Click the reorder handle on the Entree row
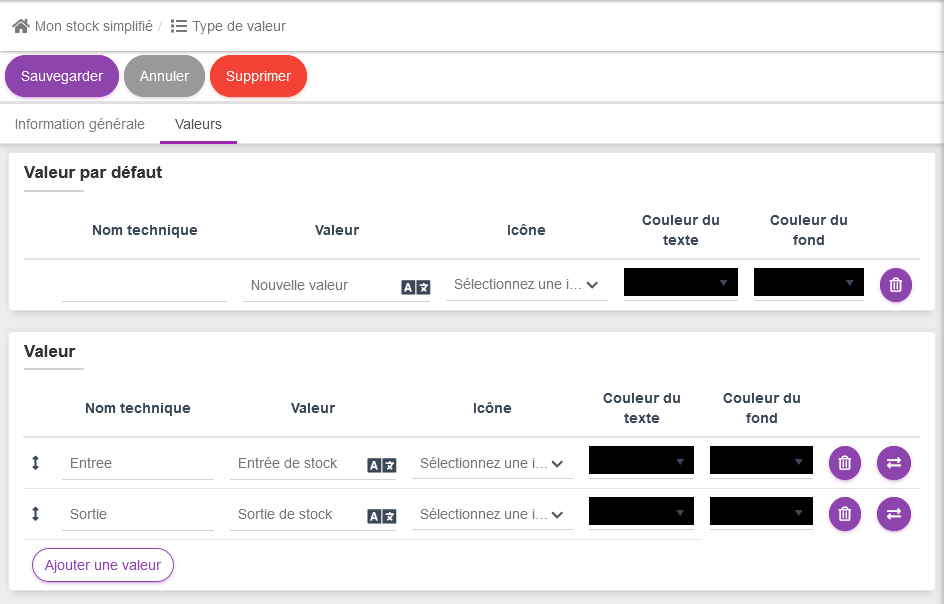Screen dimensions: 944x604 (x=36, y=463)
